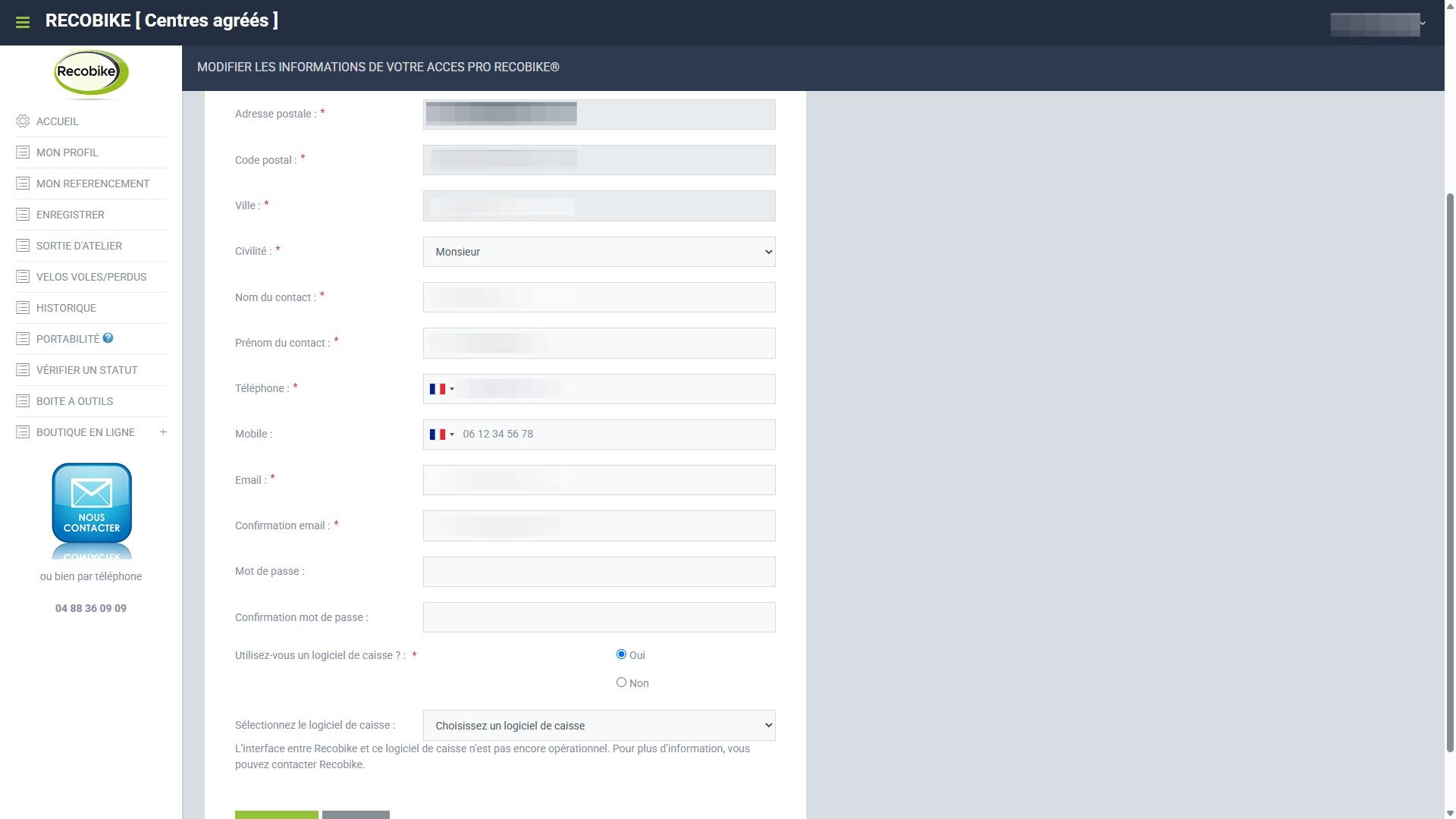Open the Mobile country flag selector
The height and width of the screenshot is (819, 1456).
[x=441, y=435]
